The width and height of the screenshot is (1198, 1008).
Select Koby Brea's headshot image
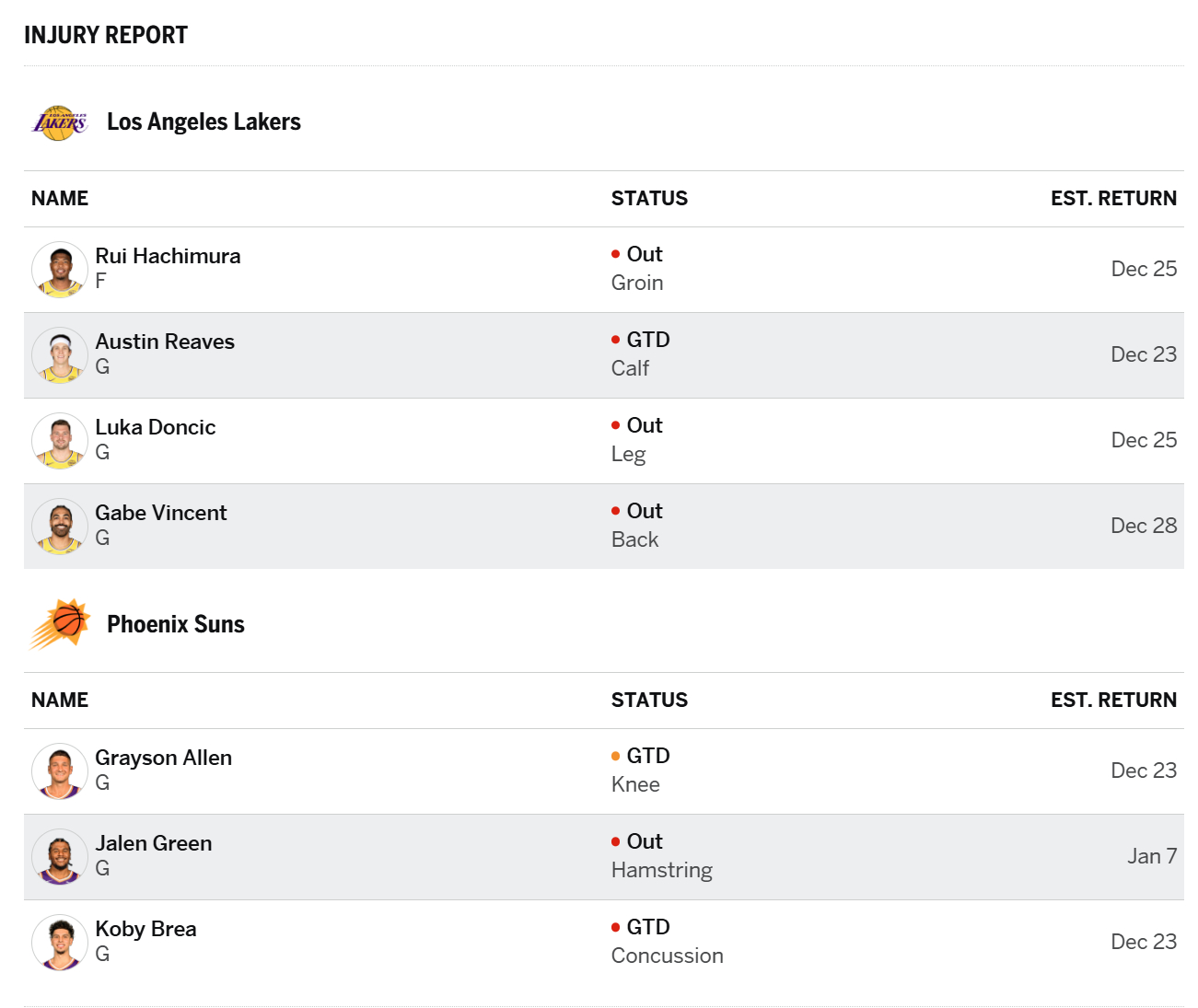pyautogui.click(x=60, y=943)
